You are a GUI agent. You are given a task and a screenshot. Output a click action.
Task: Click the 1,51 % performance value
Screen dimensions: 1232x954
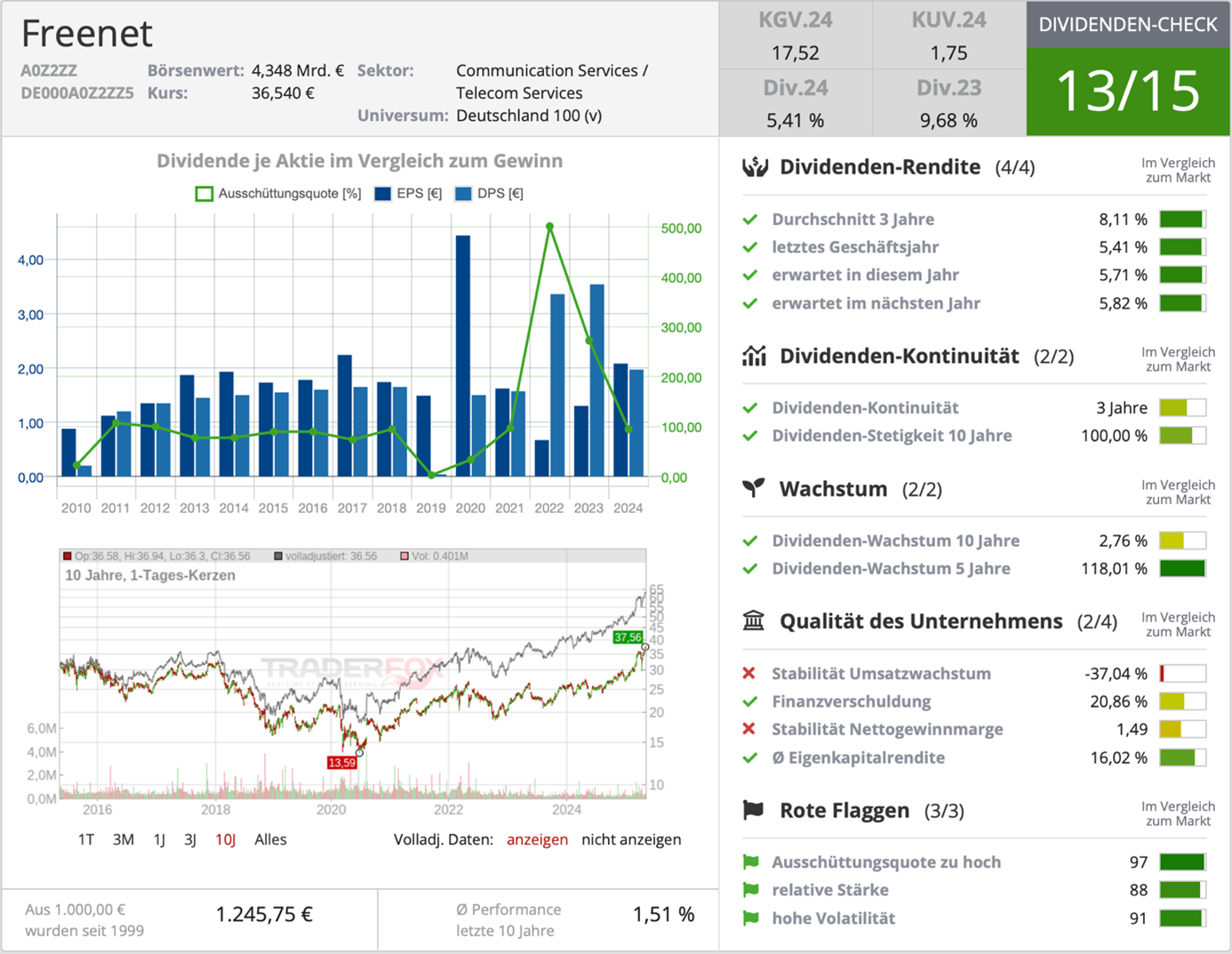click(663, 914)
